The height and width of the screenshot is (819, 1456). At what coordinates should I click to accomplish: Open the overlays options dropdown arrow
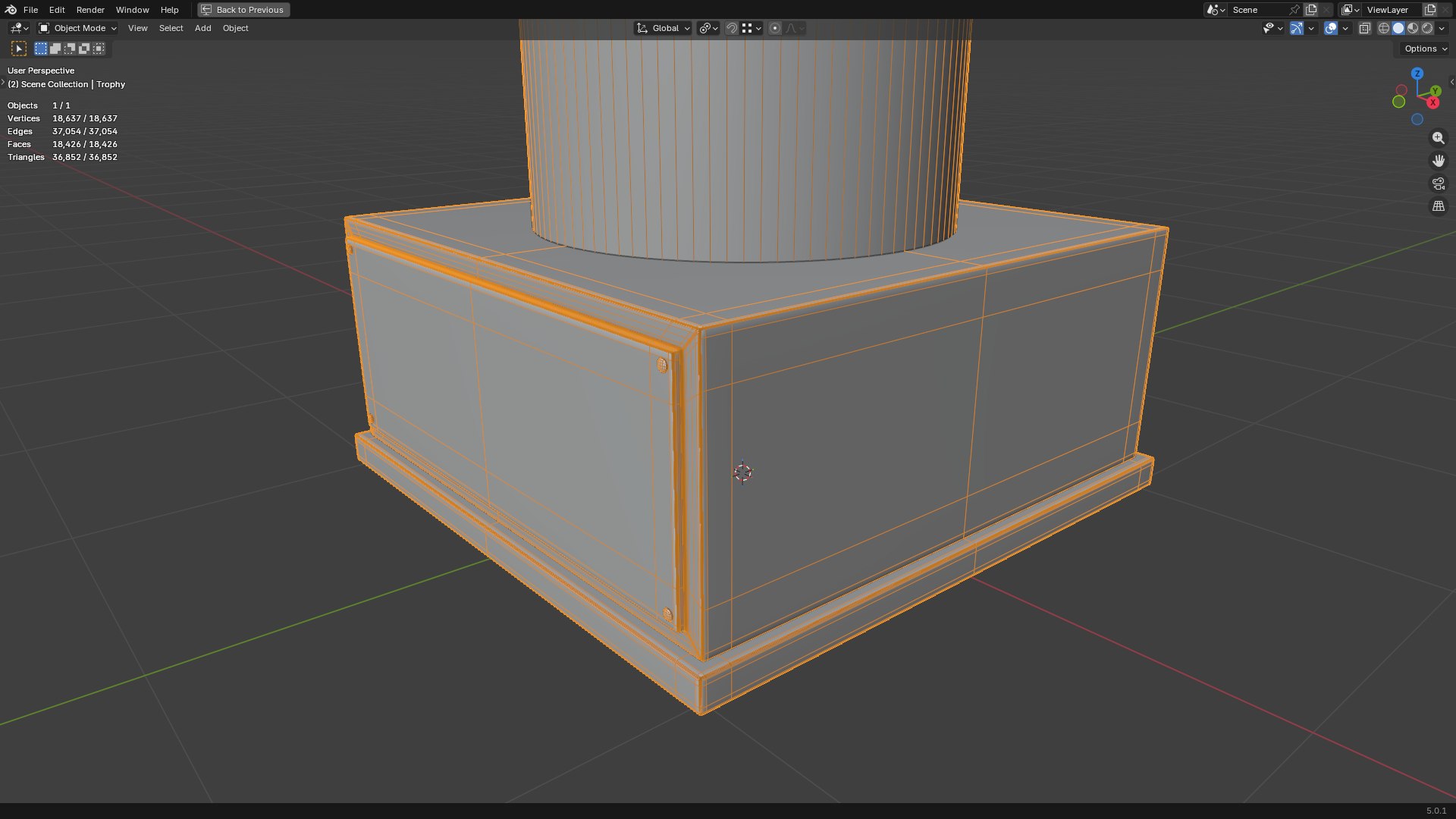pyautogui.click(x=1345, y=28)
